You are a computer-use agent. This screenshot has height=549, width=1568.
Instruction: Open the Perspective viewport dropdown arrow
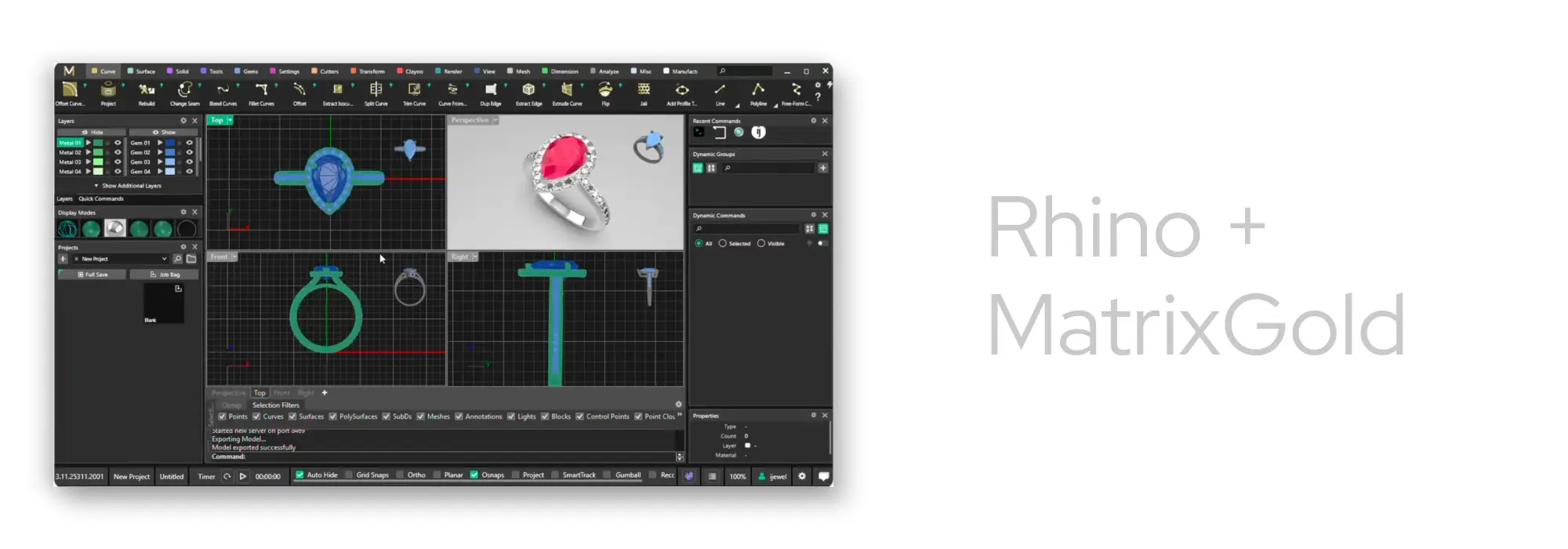coord(495,120)
